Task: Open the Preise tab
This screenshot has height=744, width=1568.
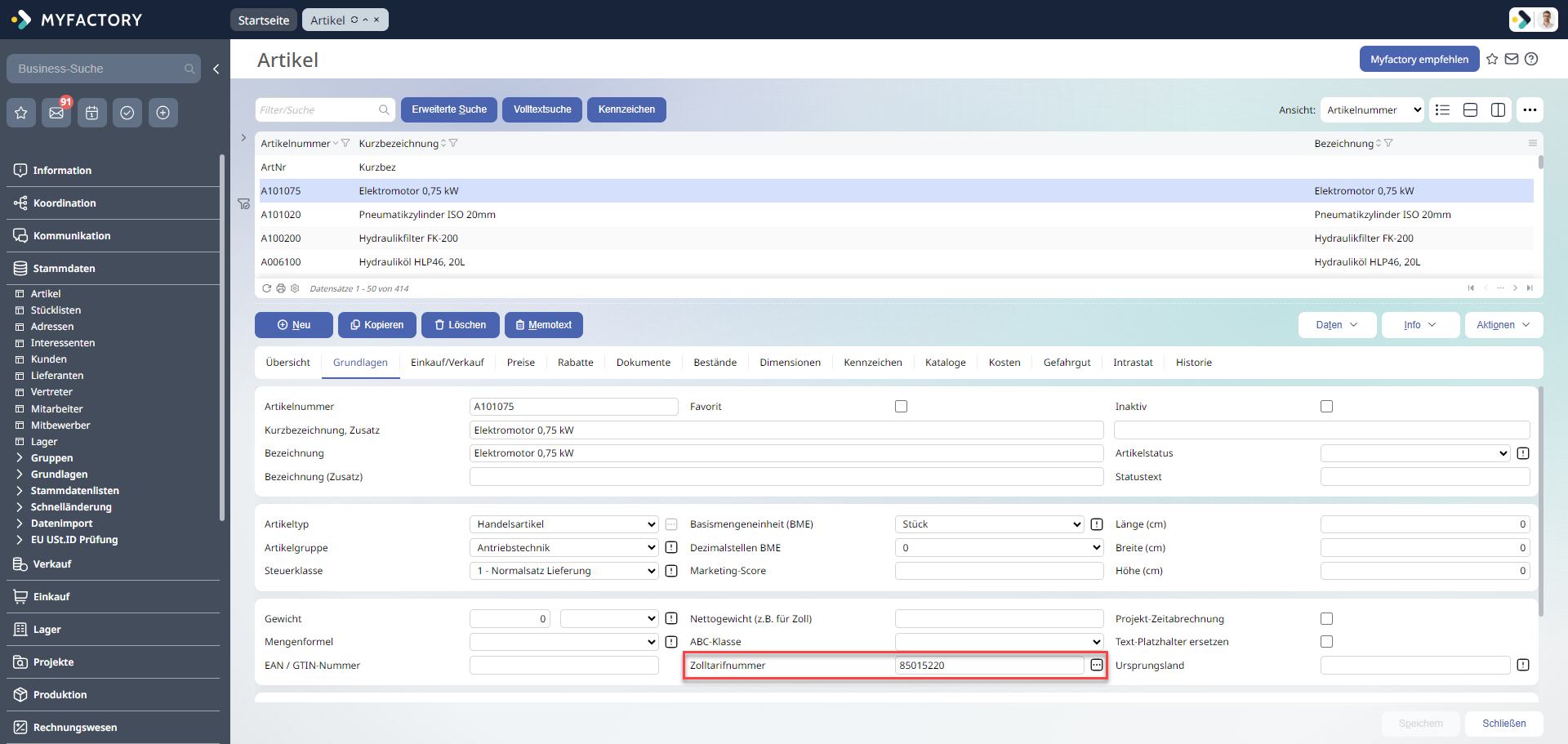Action: coord(521,363)
